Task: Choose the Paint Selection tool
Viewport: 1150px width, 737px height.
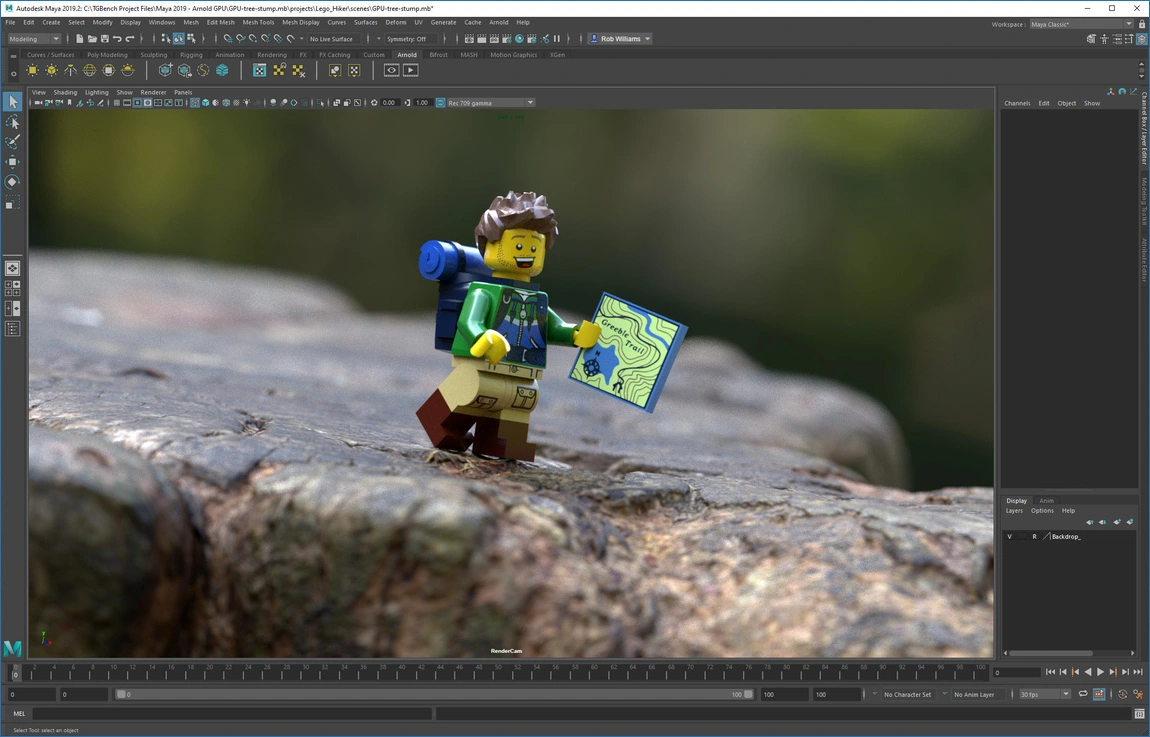Action: 12,142
